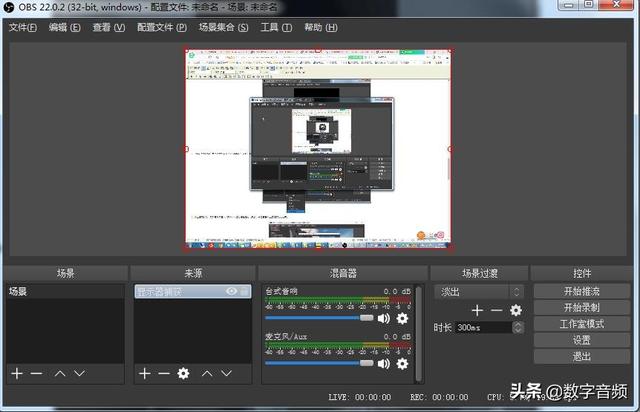Add a scene transition with plus icon
Image resolution: width=640 pixels, height=412 pixels.
click(x=477, y=310)
